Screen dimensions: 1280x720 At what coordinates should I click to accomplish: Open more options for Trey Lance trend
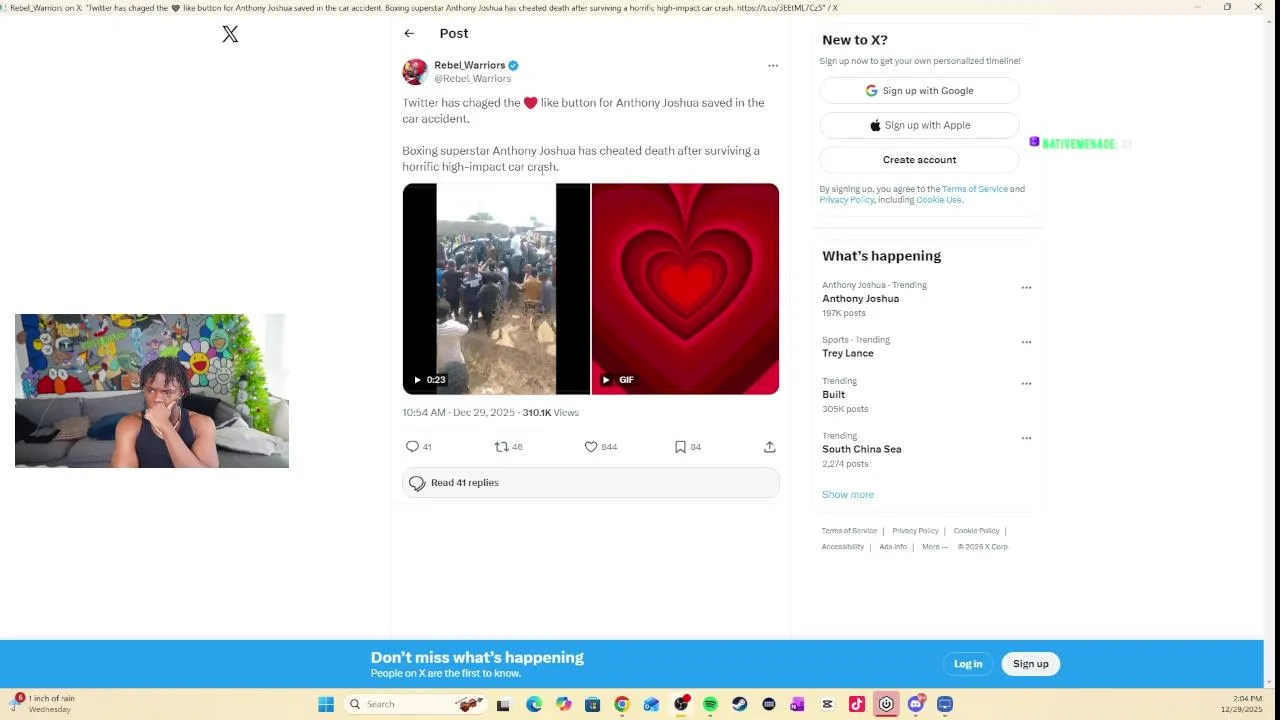pos(1026,342)
